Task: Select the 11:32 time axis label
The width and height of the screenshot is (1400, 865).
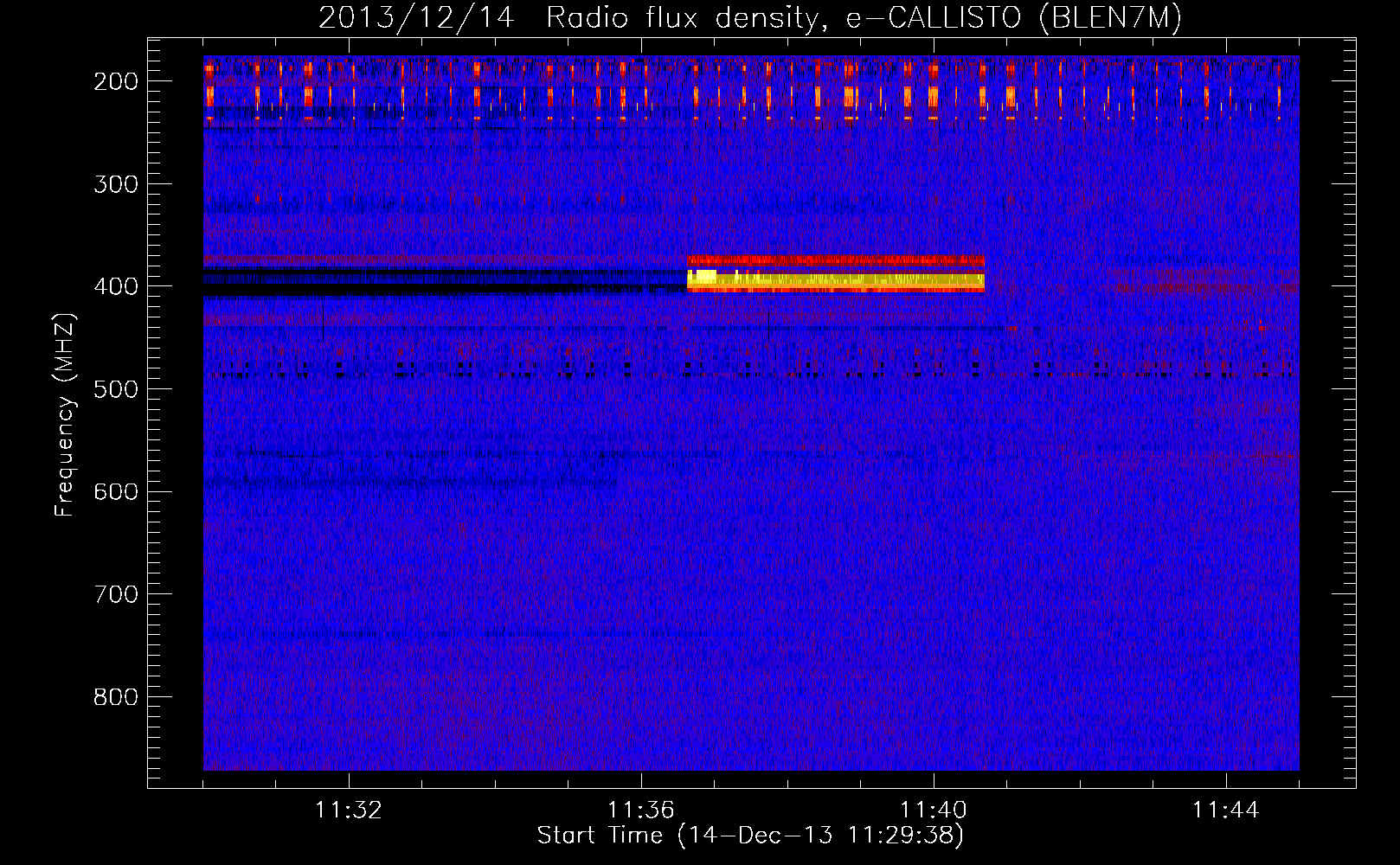Action: (x=349, y=811)
